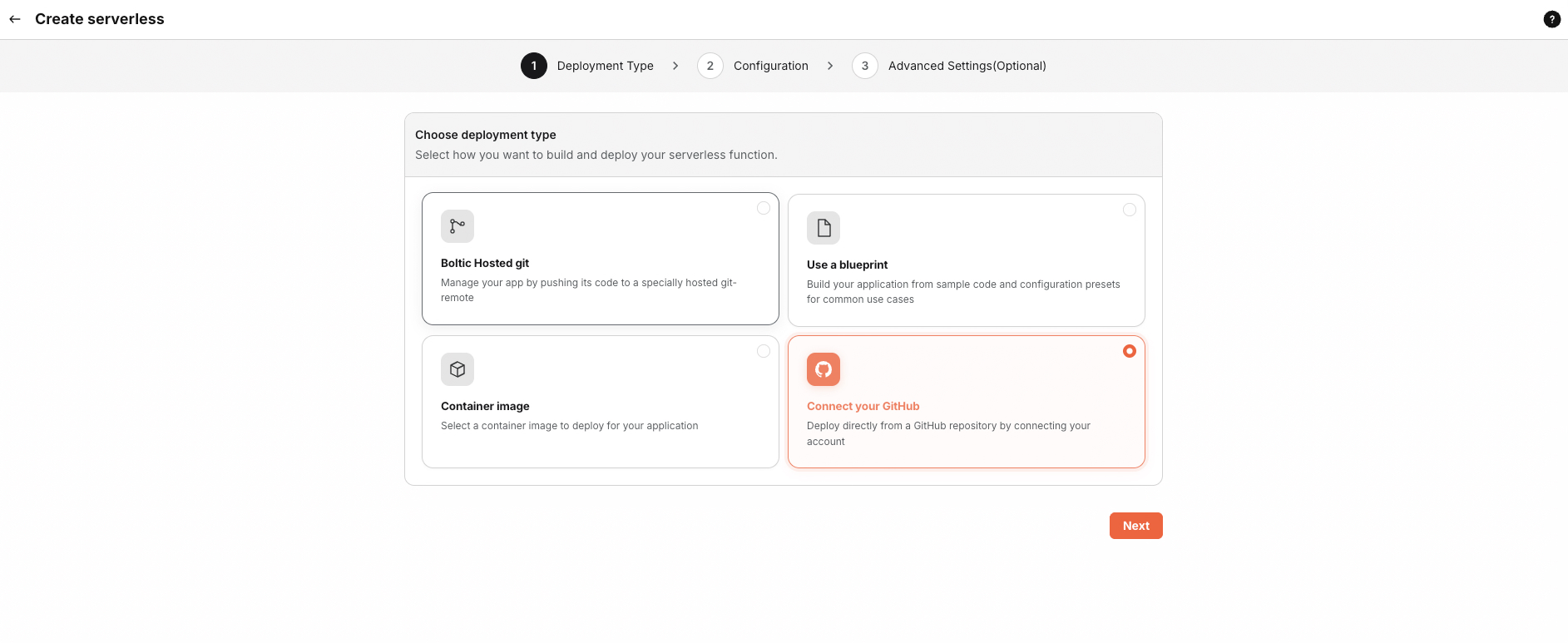The height and width of the screenshot is (643, 1568).
Task: Select the Use a blueprint radio button
Action: click(1130, 210)
